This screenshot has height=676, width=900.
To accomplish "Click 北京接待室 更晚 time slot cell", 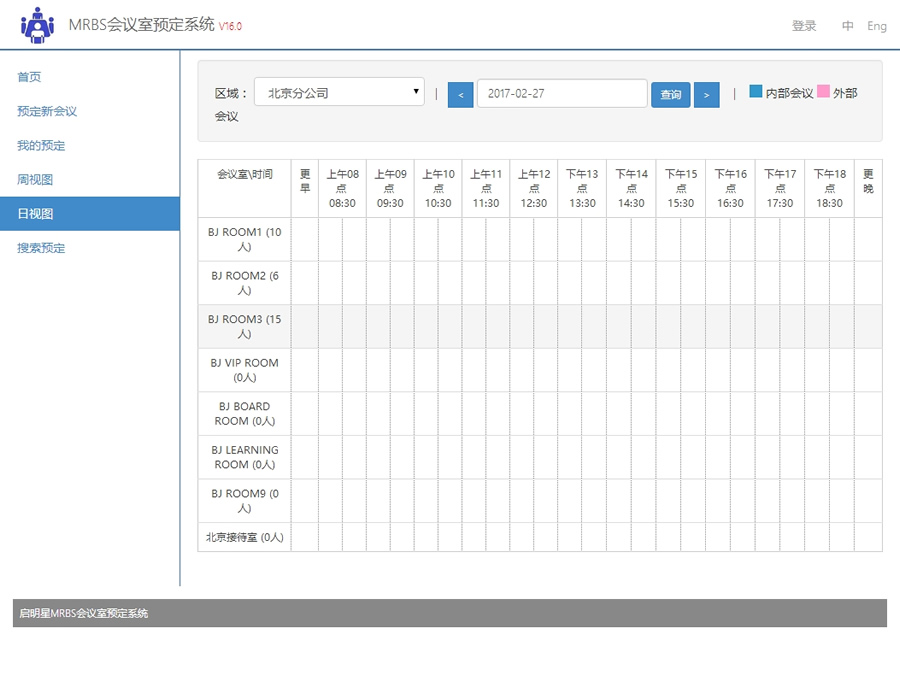I will (x=868, y=537).
